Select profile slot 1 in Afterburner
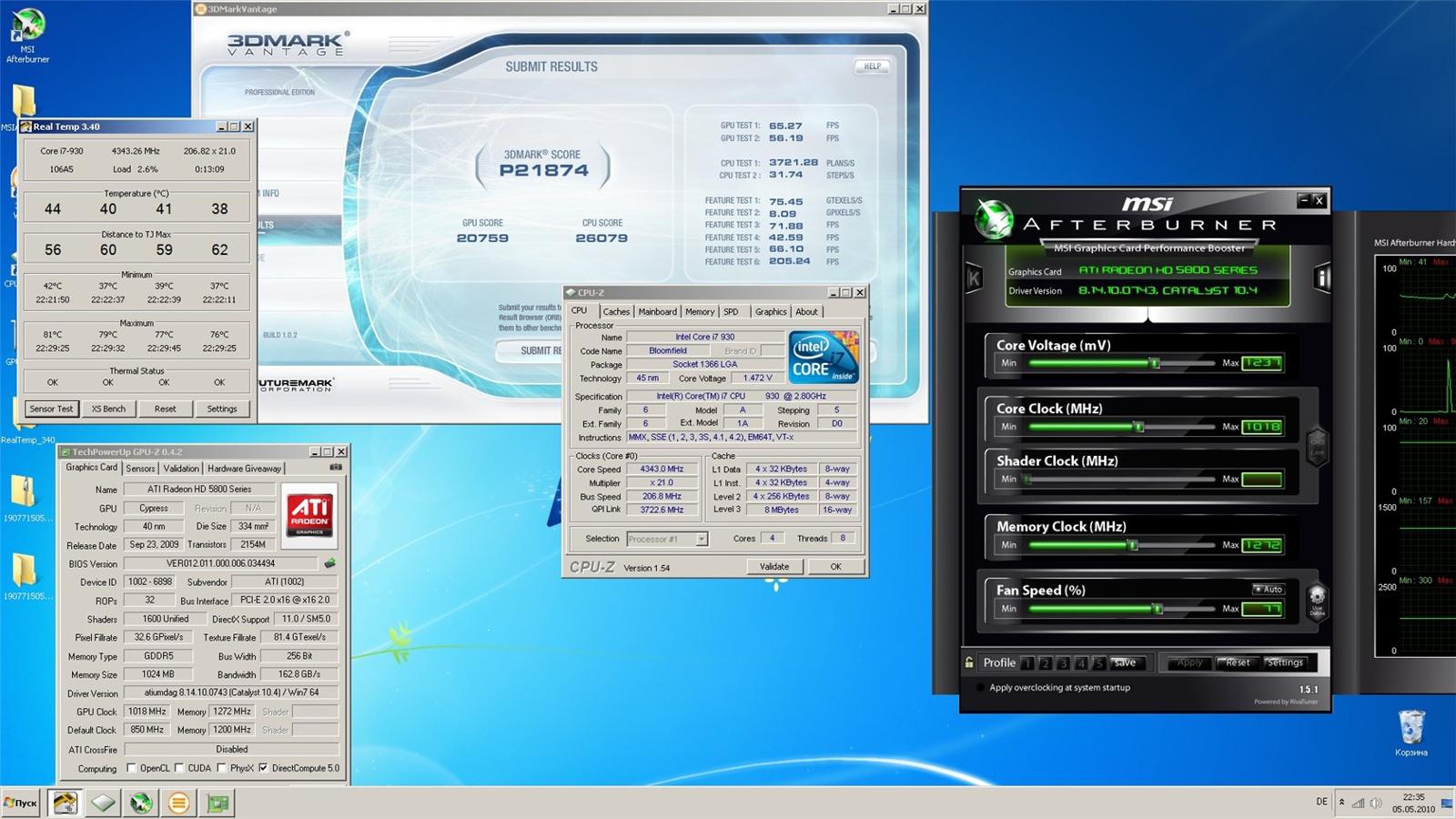1456x819 pixels. point(1027,662)
